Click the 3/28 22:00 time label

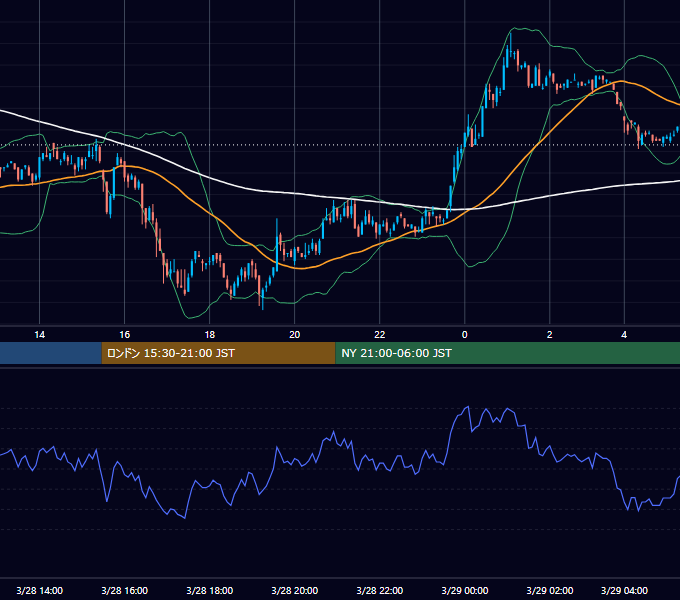tap(379, 590)
